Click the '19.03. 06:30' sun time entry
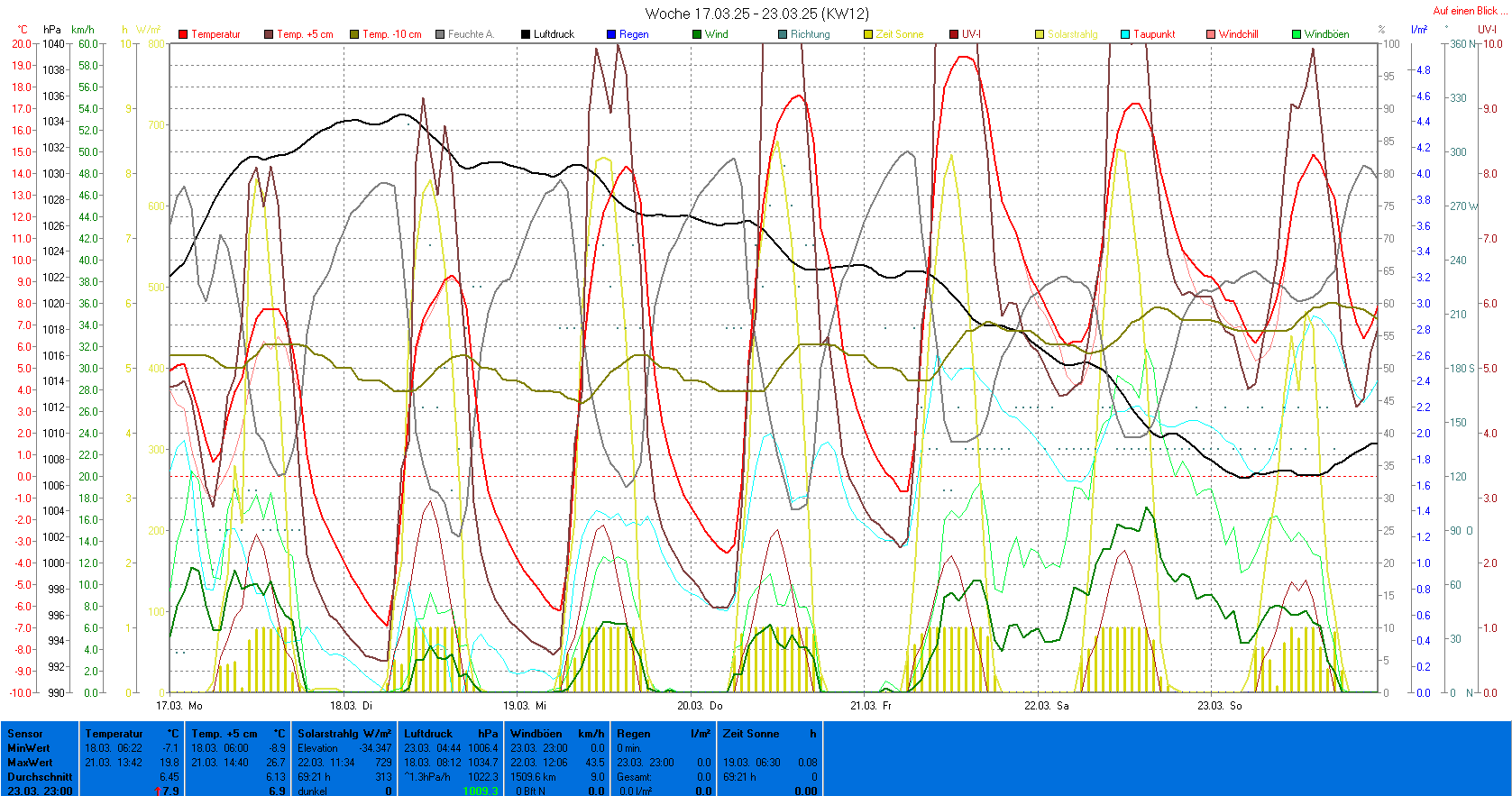The width and height of the screenshot is (1512, 796). coord(752,763)
